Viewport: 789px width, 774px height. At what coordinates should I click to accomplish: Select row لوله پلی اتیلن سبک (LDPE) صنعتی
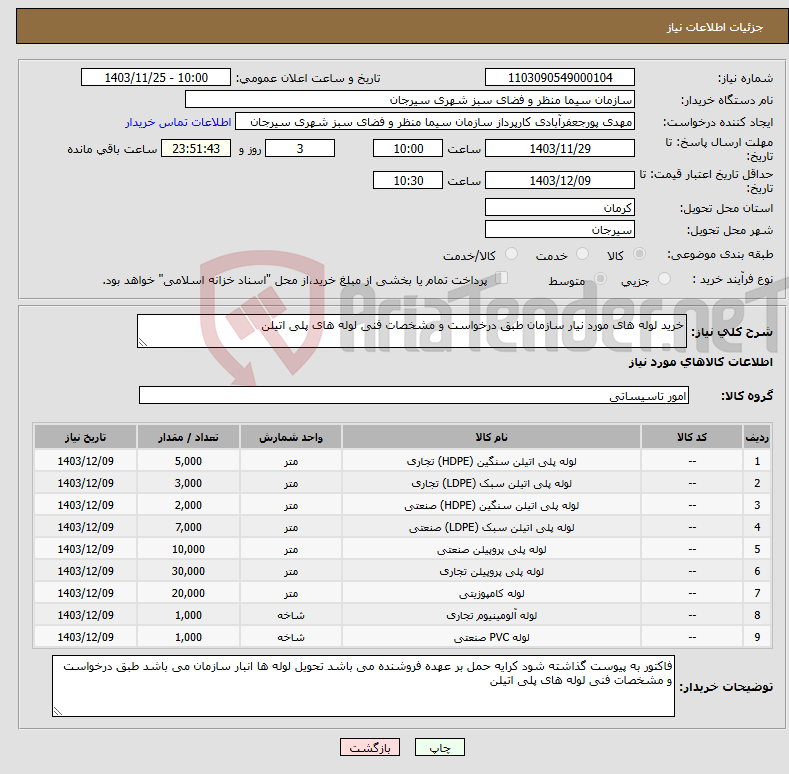[x=403, y=527]
